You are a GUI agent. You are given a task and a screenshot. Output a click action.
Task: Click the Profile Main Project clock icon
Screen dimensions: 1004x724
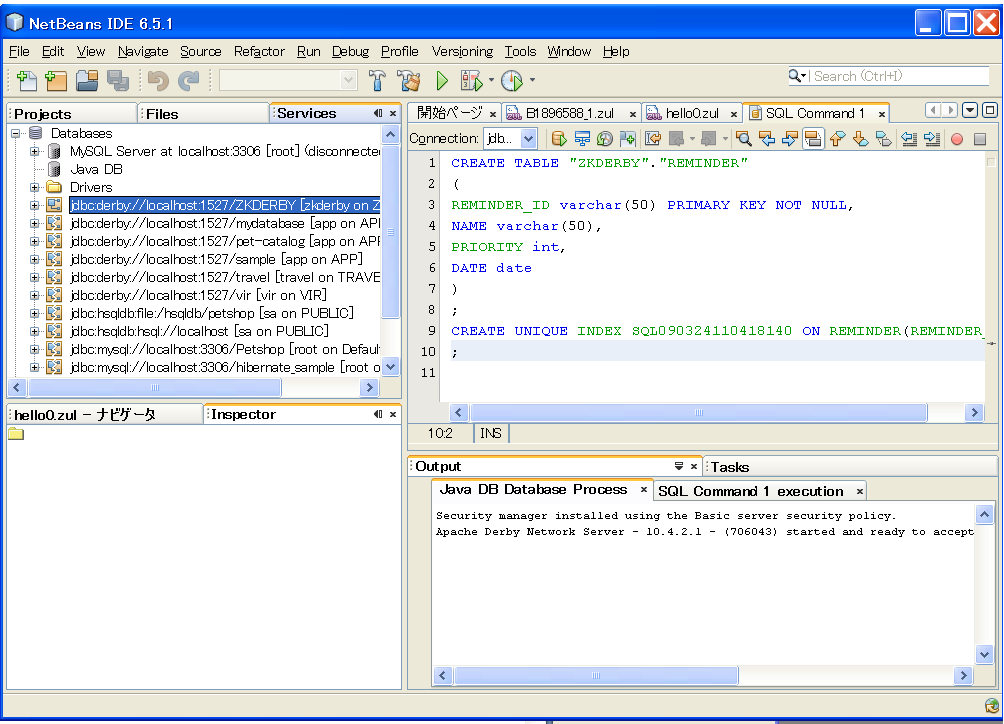[512, 81]
